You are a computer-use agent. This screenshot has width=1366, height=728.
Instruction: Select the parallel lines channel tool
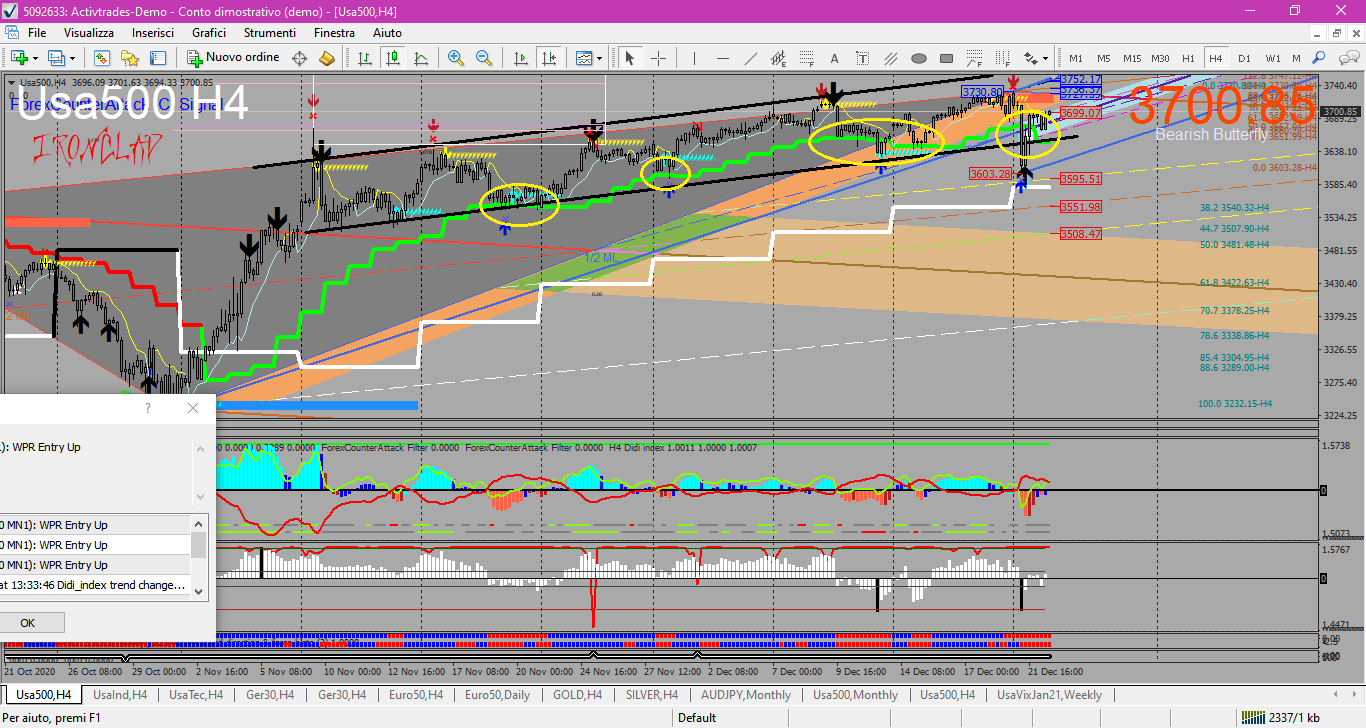tap(891, 58)
